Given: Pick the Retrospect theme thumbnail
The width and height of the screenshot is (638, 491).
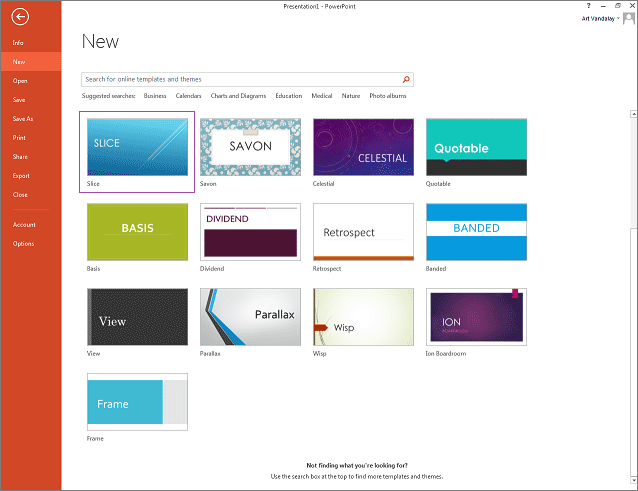Looking at the screenshot, I should point(363,232).
